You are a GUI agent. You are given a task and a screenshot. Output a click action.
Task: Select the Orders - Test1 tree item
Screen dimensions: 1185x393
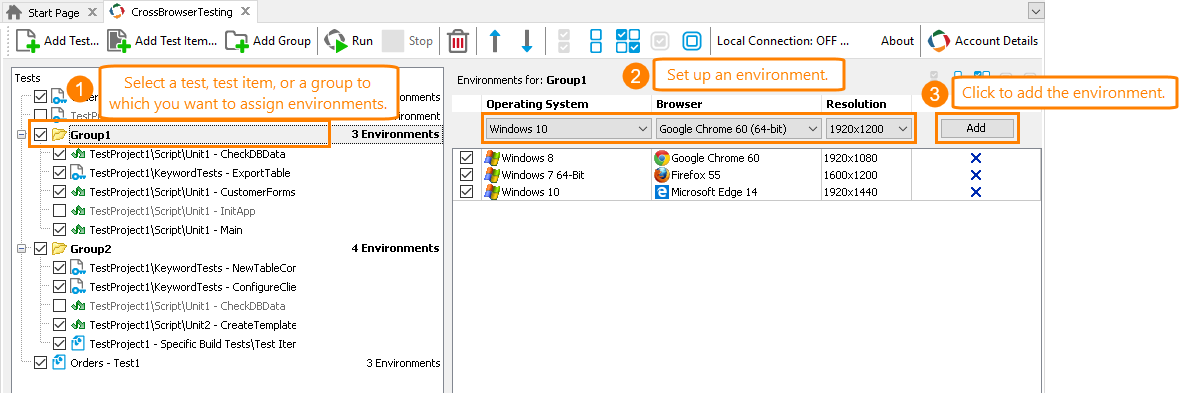[105, 364]
